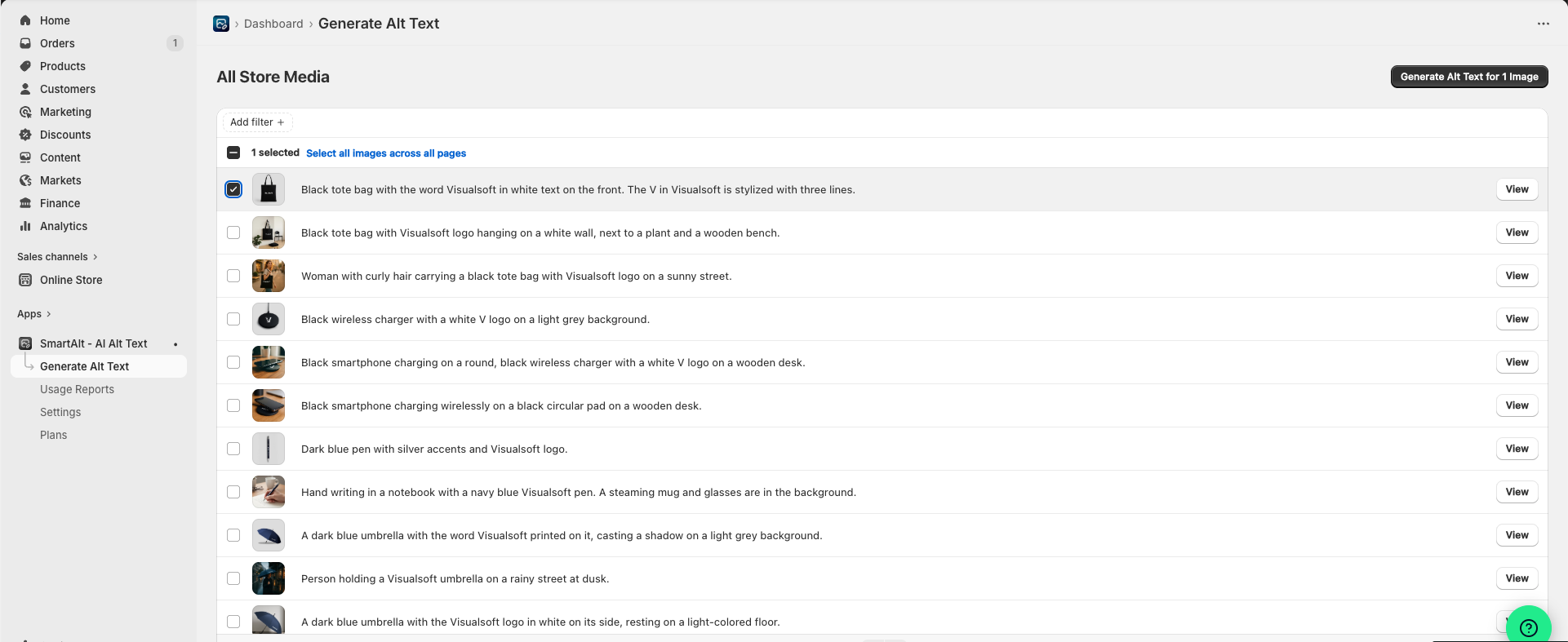This screenshot has width=1568, height=642.
Task: Check the tote bag hanging on wall row
Action: 233,232
